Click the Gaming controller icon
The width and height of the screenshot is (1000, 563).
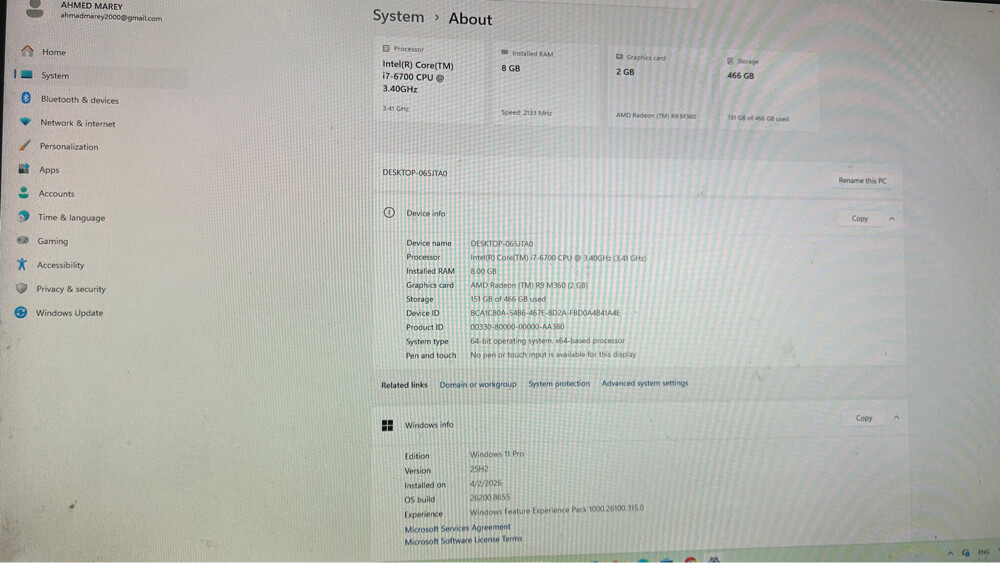tap(23, 240)
